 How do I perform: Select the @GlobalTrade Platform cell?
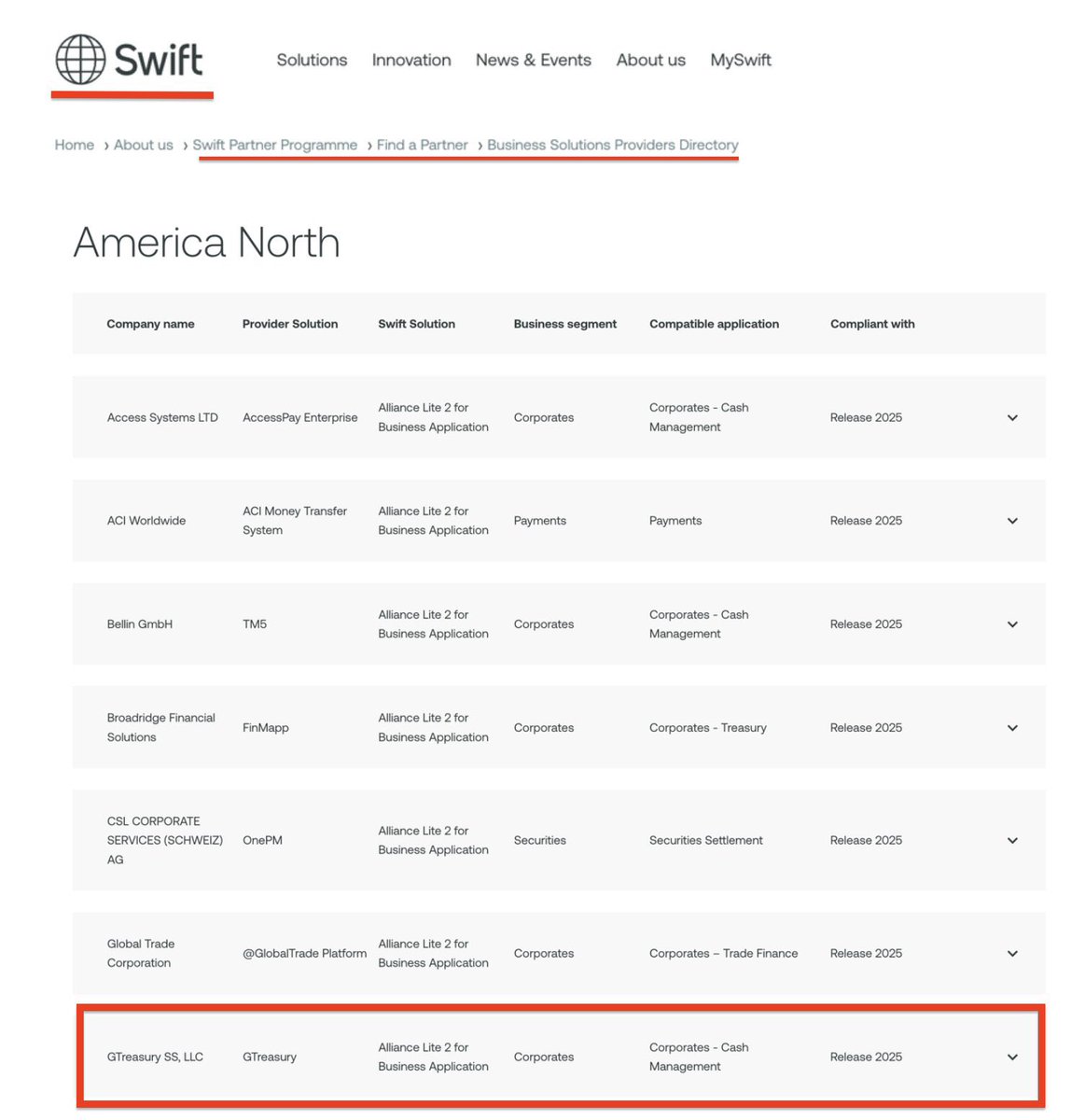pyautogui.click(x=305, y=953)
